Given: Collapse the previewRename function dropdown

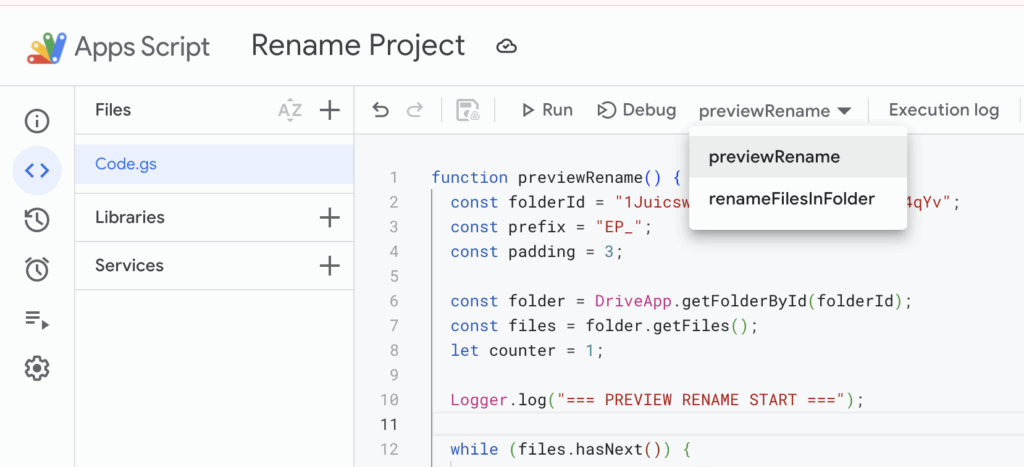Looking at the screenshot, I should click(x=775, y=111).
